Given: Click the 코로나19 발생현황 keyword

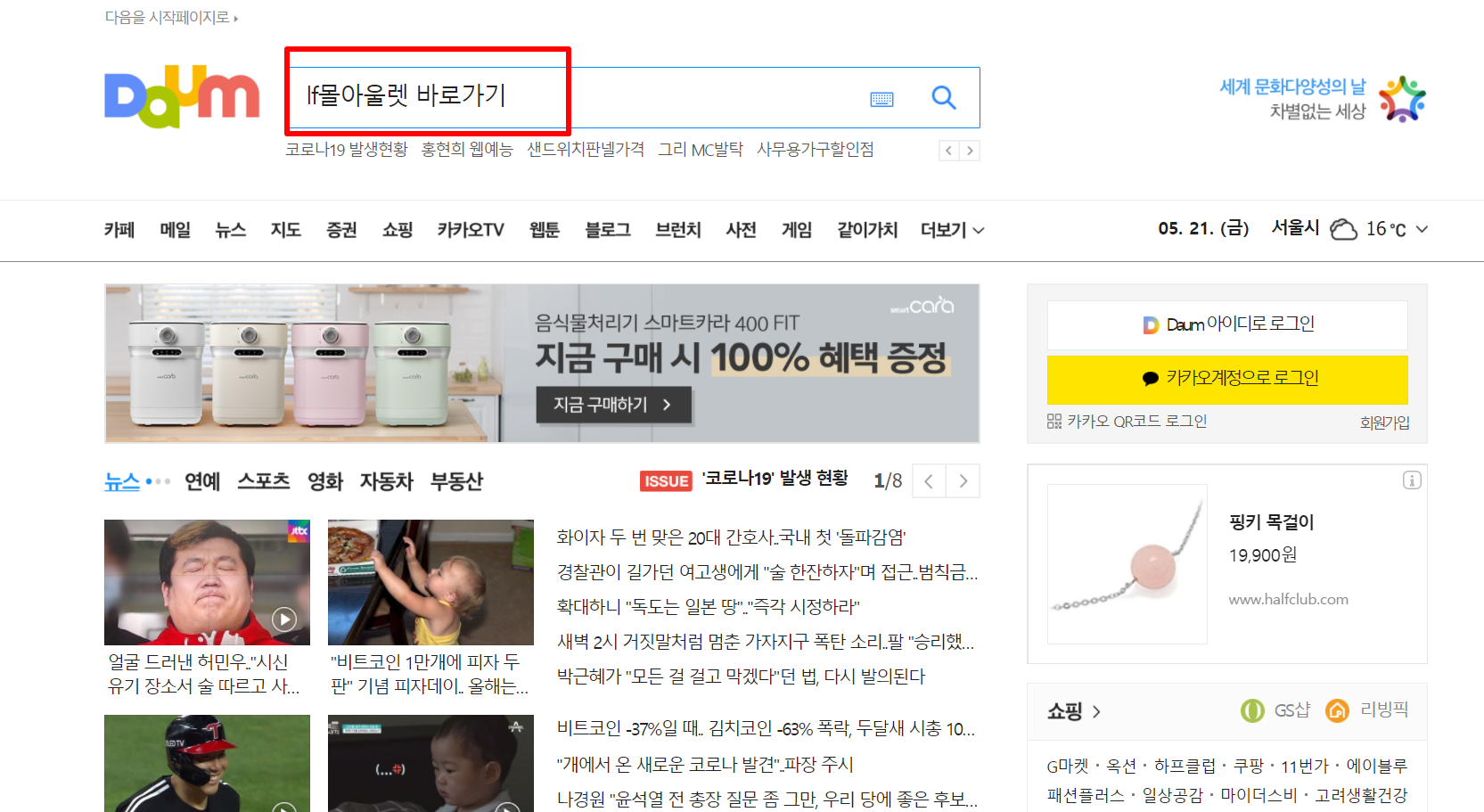Looking at the screenshot, I should click(x=347, y=150).
